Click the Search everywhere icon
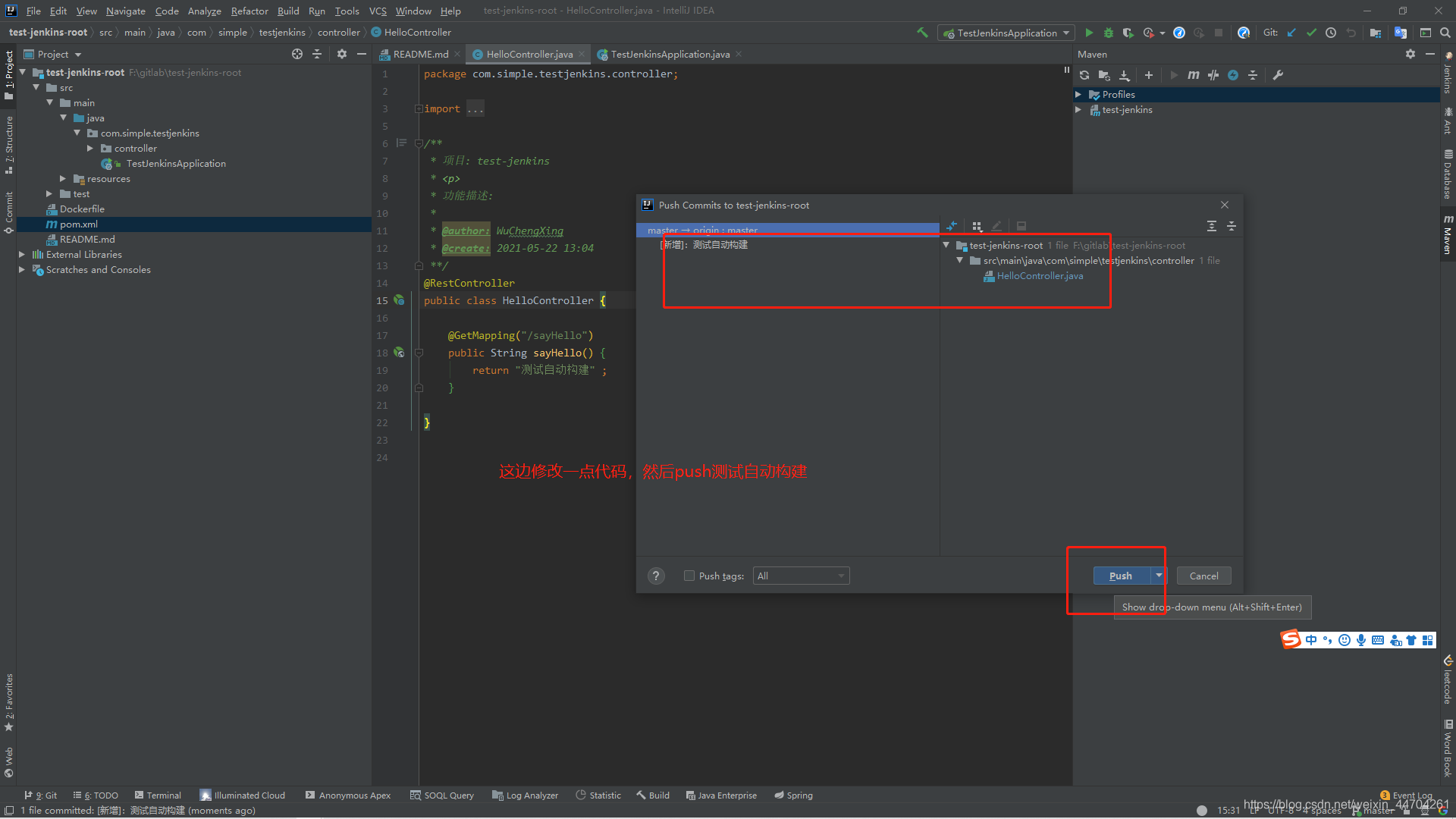 (x=1447, y=34)
